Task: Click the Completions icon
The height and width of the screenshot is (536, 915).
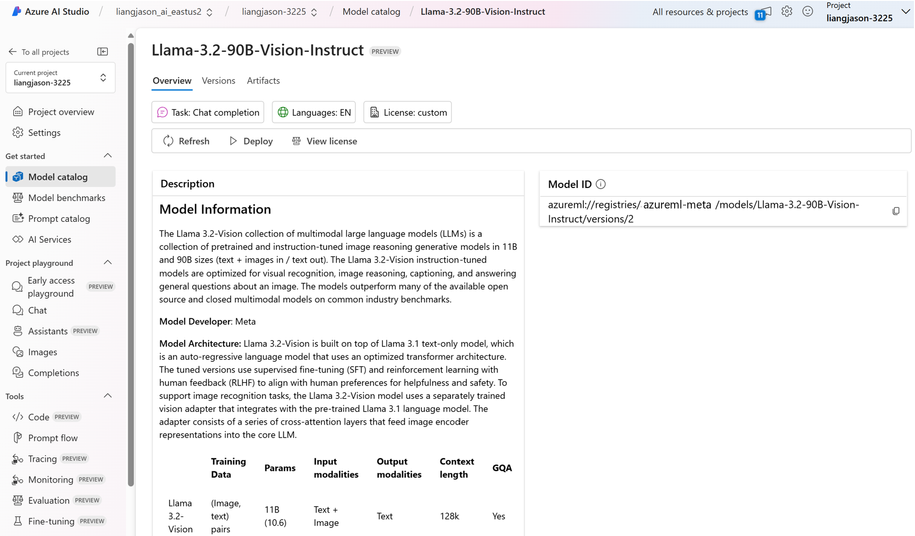Action: coord(18,373)
